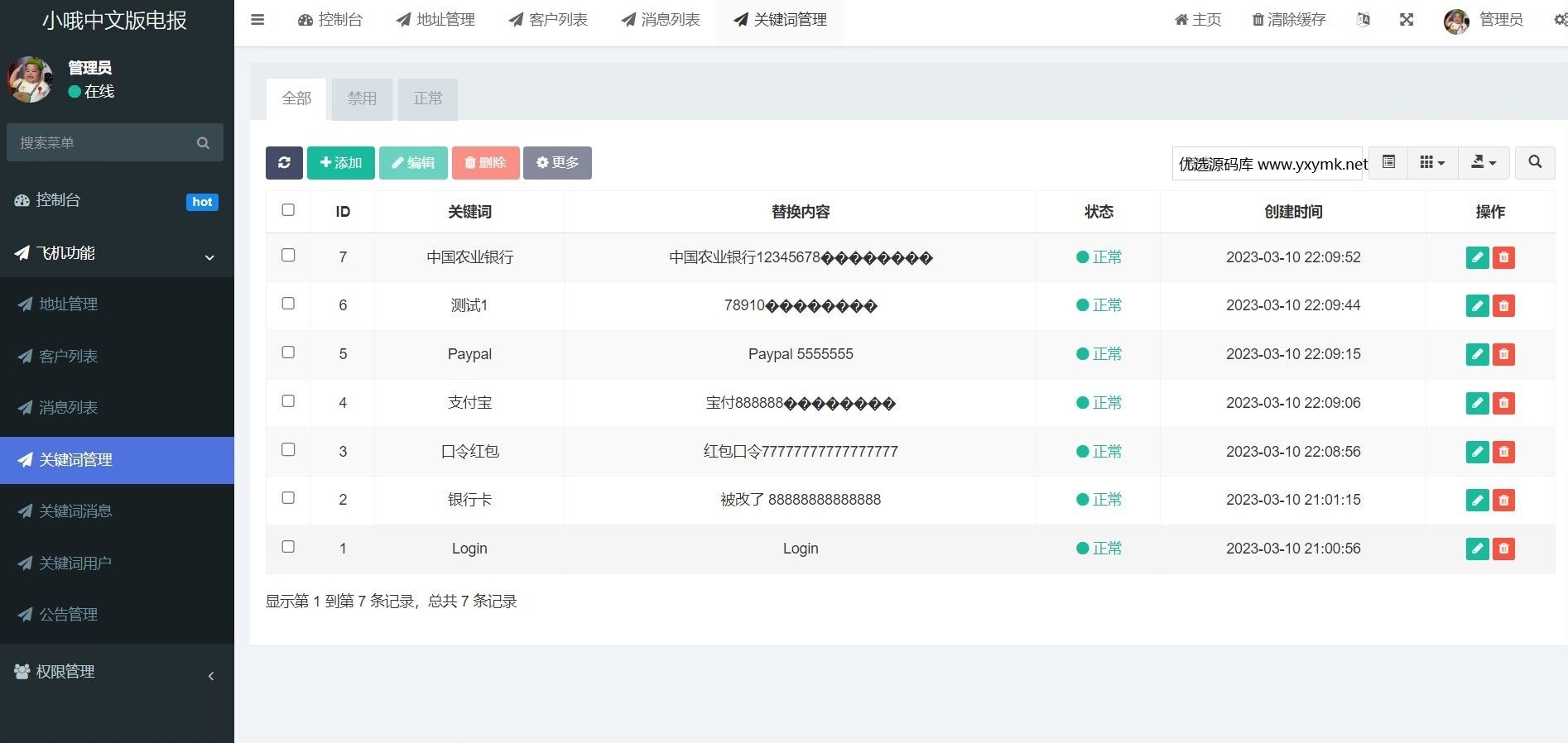Edit the Paypal row
The width and height of the screenshot is (1568, 743).
(x=1477, y=354)
